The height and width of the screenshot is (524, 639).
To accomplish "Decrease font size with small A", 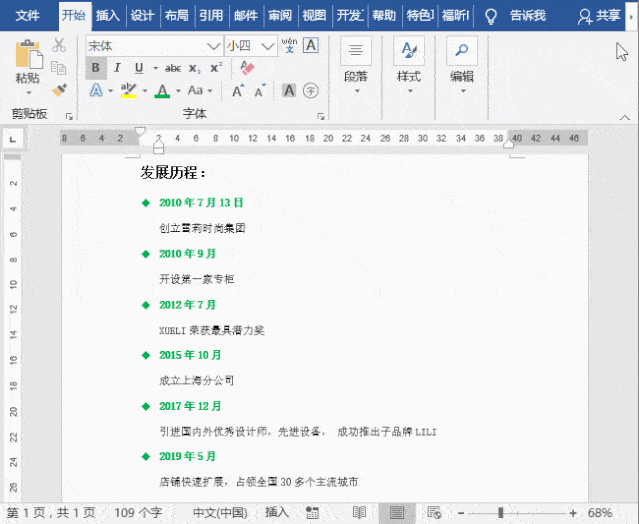I will [x=260, y=90].
